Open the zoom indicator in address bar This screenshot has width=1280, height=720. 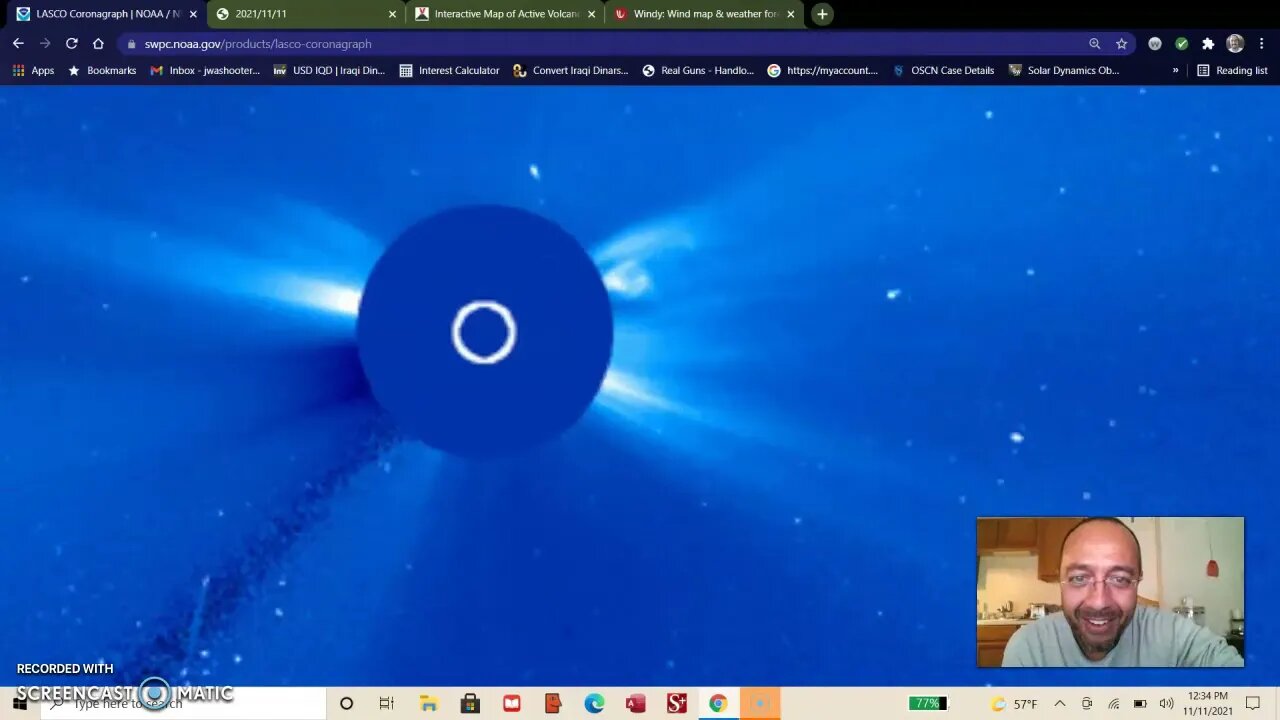1095,44
